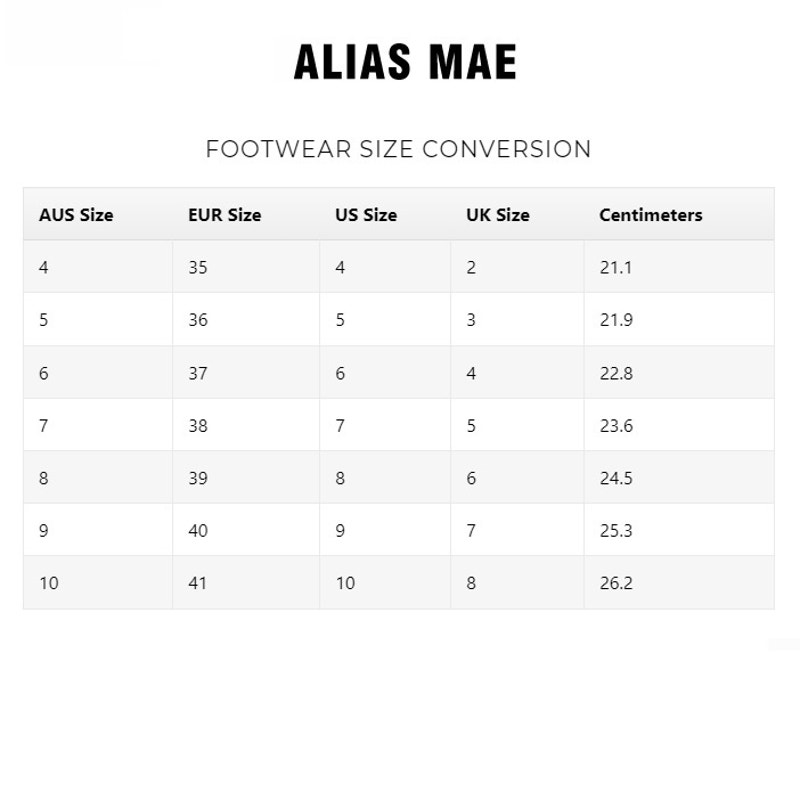
Task: Click the EUR size 38 cell
Action: (246, 425)
